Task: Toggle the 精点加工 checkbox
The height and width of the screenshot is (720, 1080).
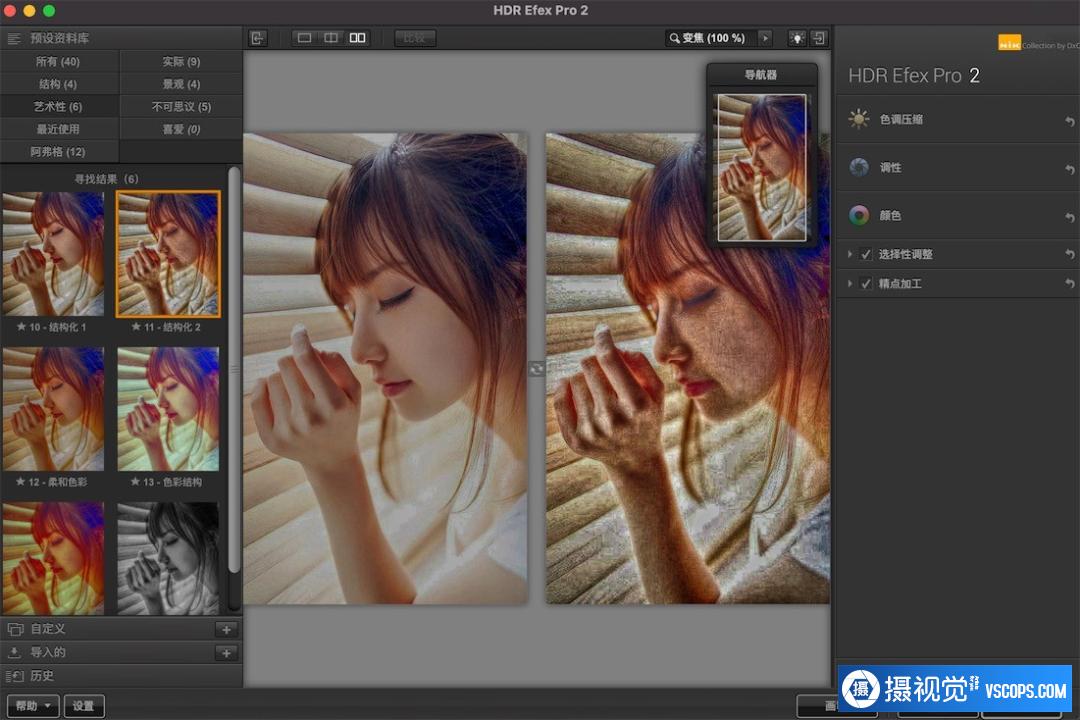Action: pyautogui.click(x=866, y=283)
